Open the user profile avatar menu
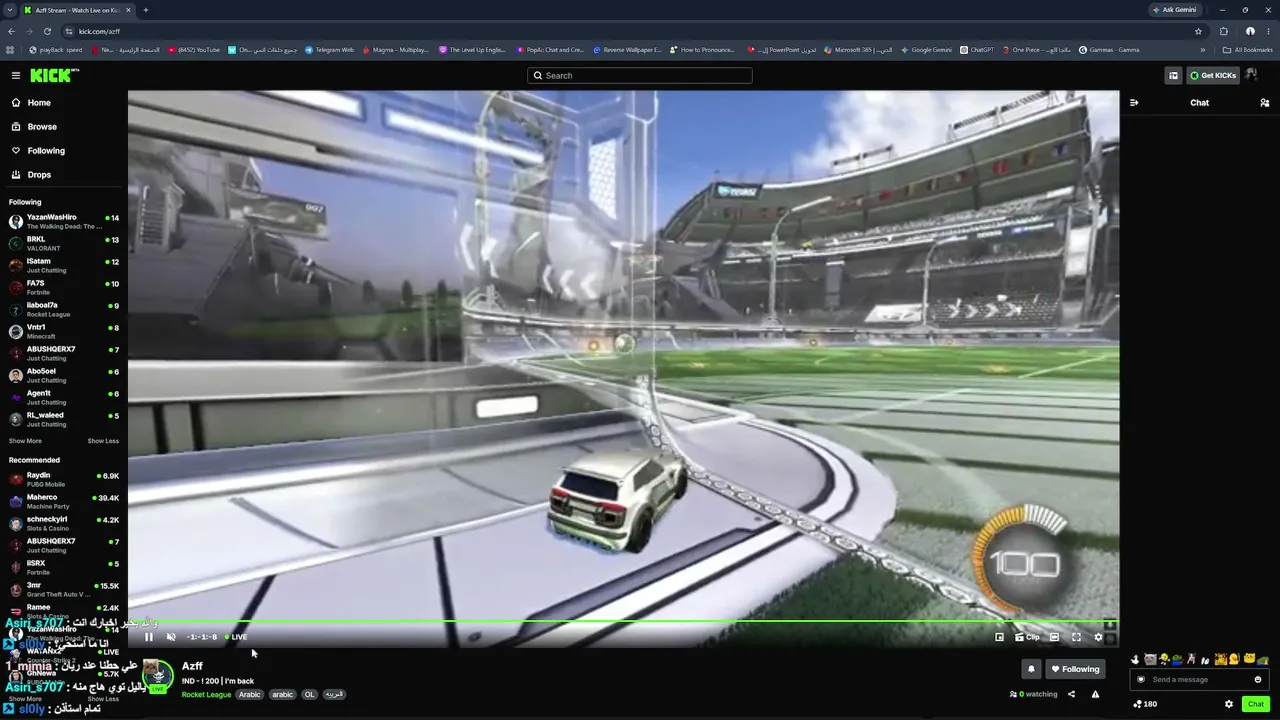The height and width of the screenshot is (720, 1280). (1251, 75)
